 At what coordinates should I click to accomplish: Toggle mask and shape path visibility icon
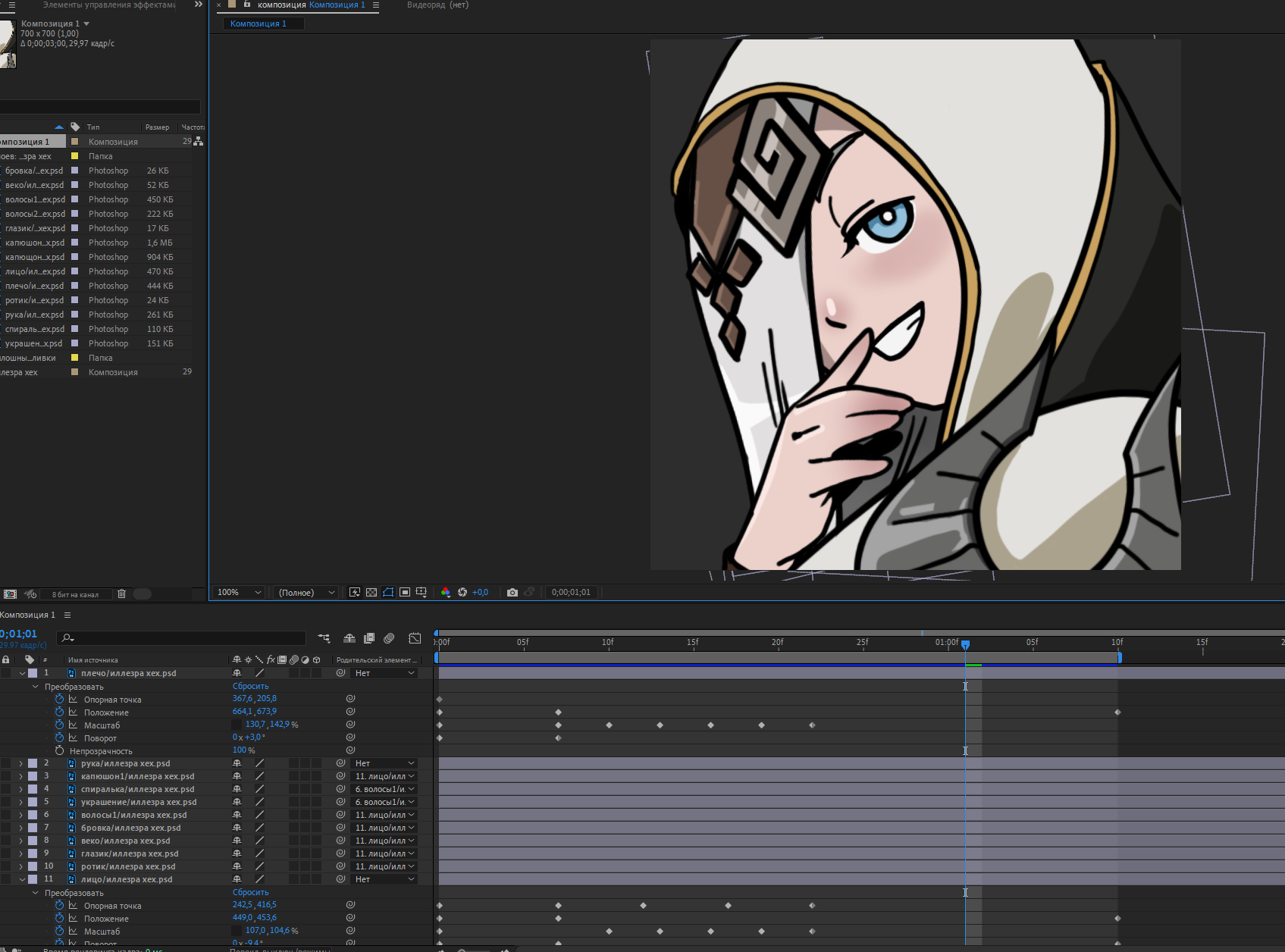pos(388,592)
